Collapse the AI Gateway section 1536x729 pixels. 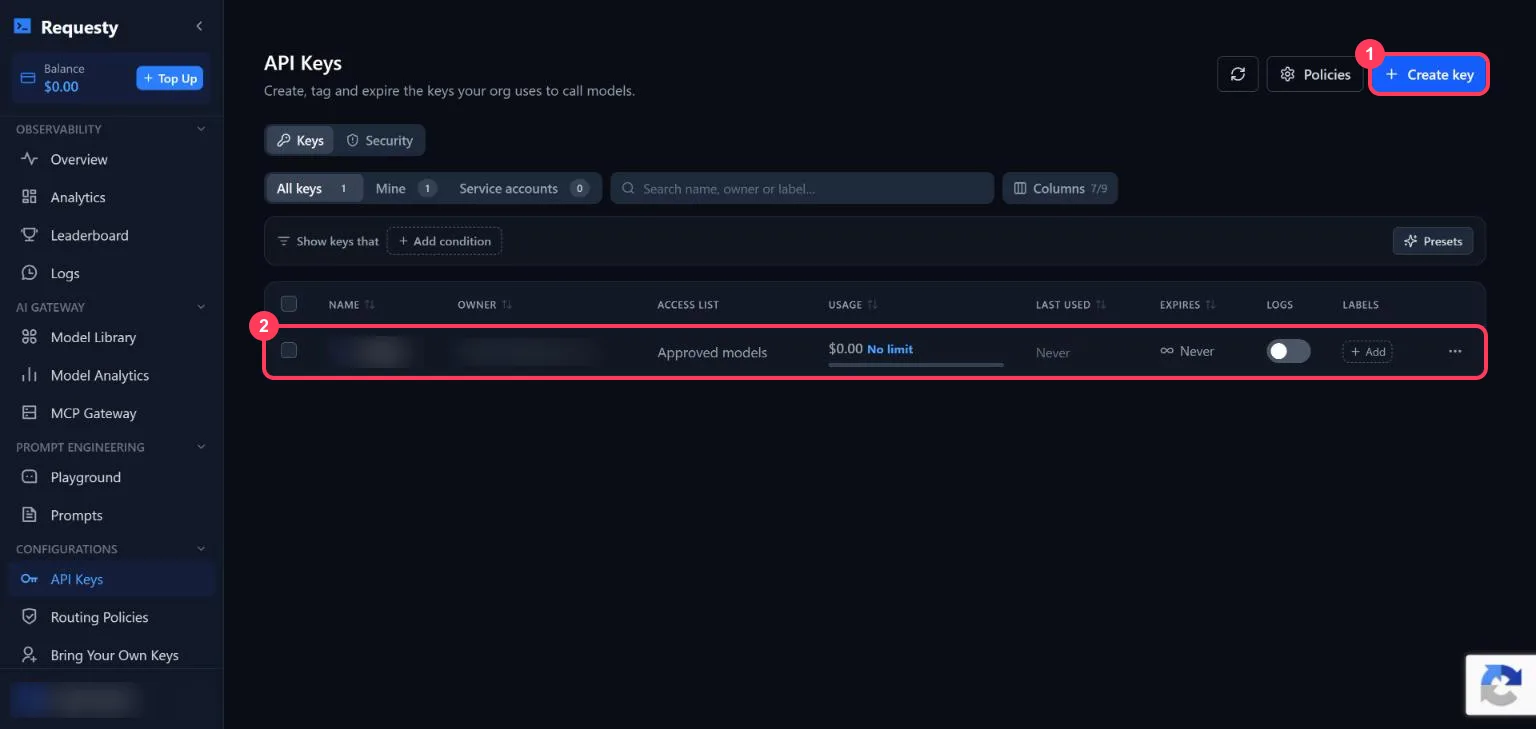(x=201, y=307)
